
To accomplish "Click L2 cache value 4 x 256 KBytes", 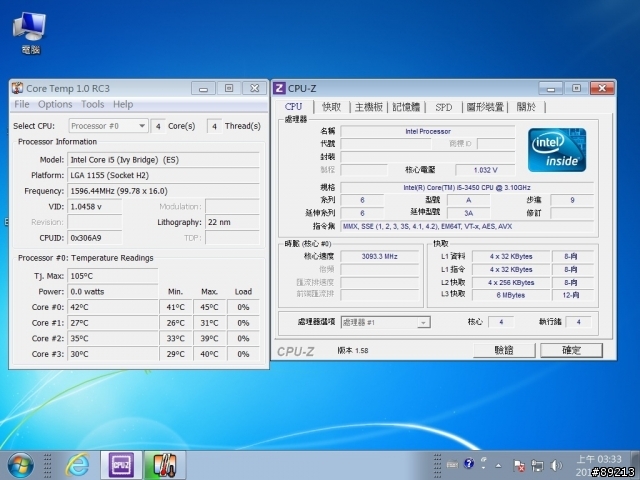I will tap(511, 282).
